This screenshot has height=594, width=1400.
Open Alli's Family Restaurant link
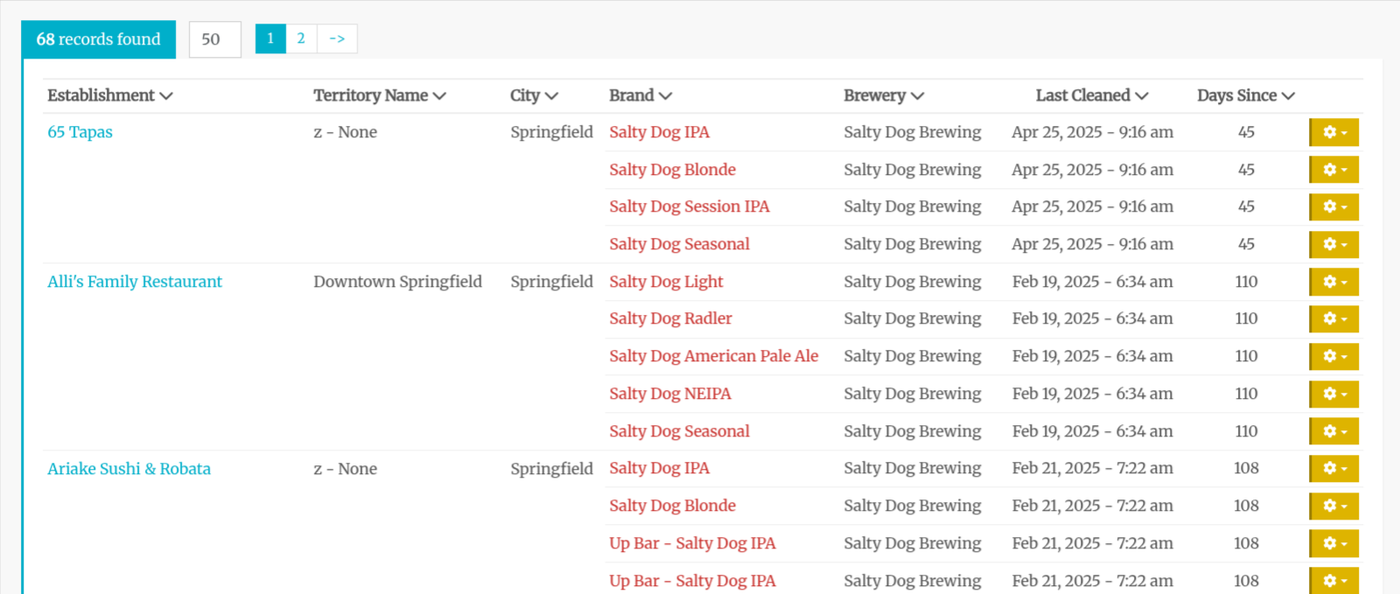click(135, 282)
